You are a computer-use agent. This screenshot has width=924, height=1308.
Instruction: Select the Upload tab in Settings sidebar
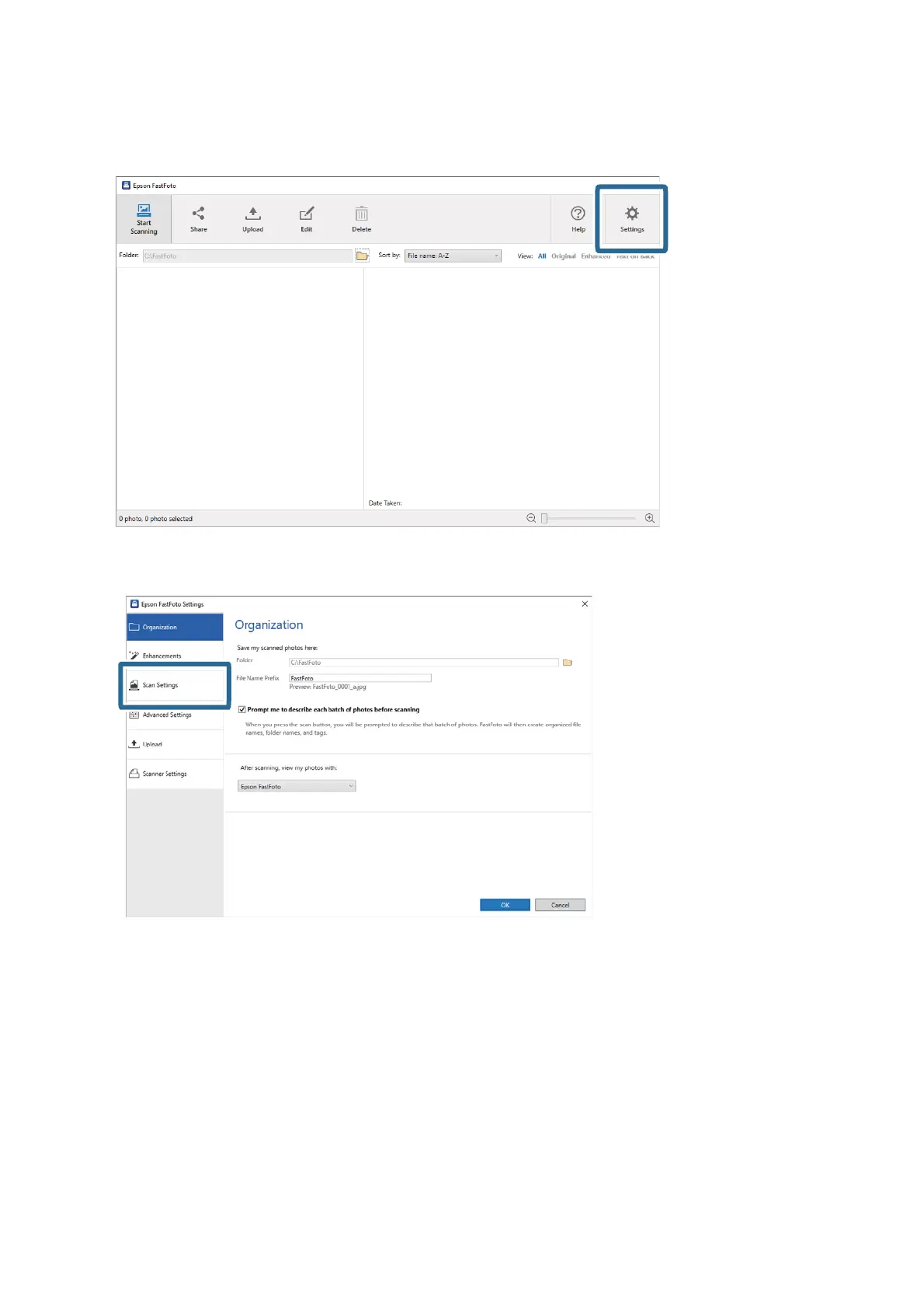coord(175,744)
